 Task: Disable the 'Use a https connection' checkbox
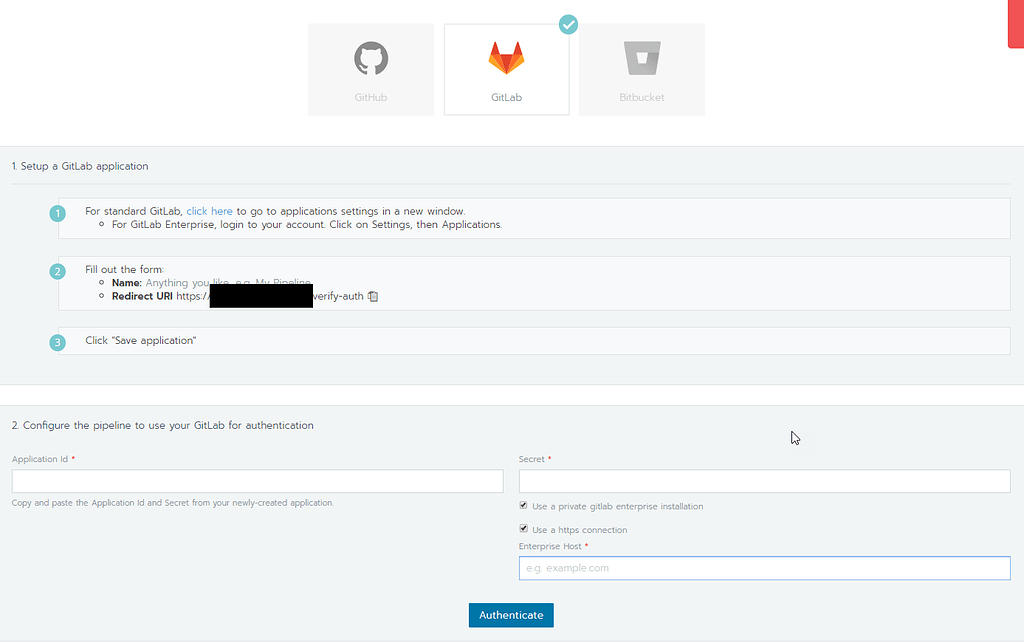[523, 527]
